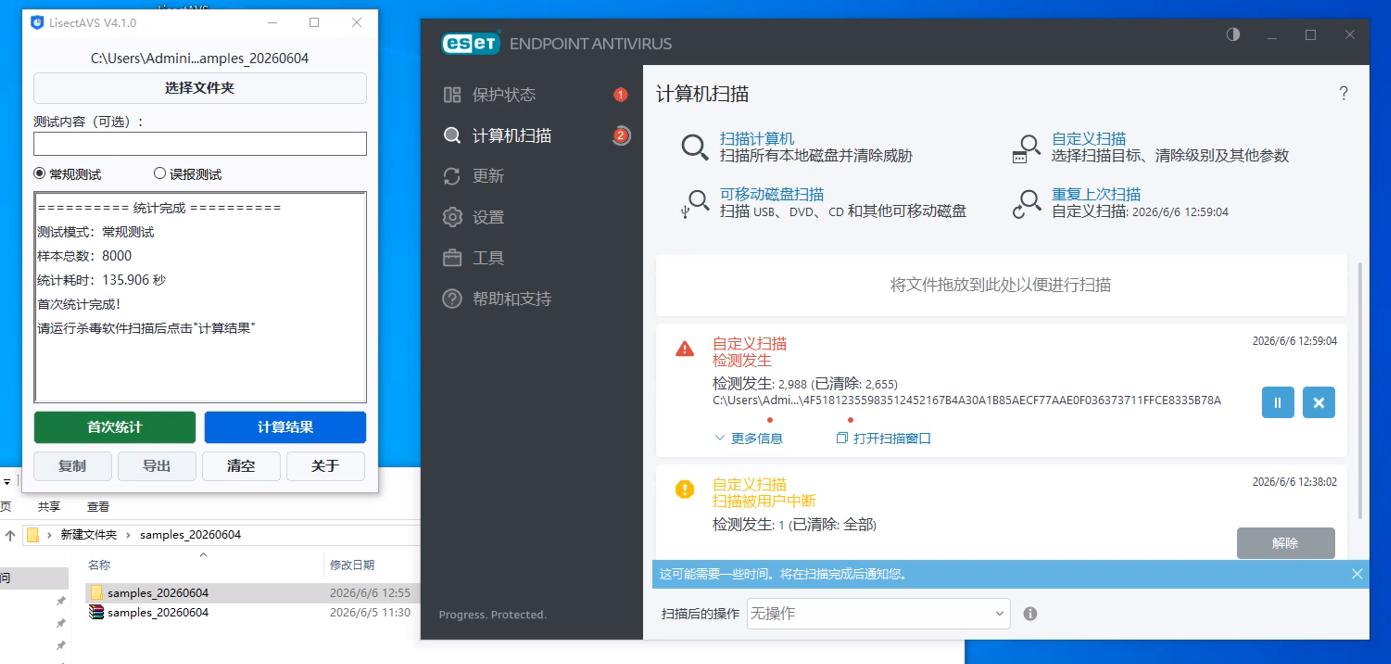Dismiss the blue notification bar
The width and height of the screenshot is (1391, 664).
pos(1357,574)
